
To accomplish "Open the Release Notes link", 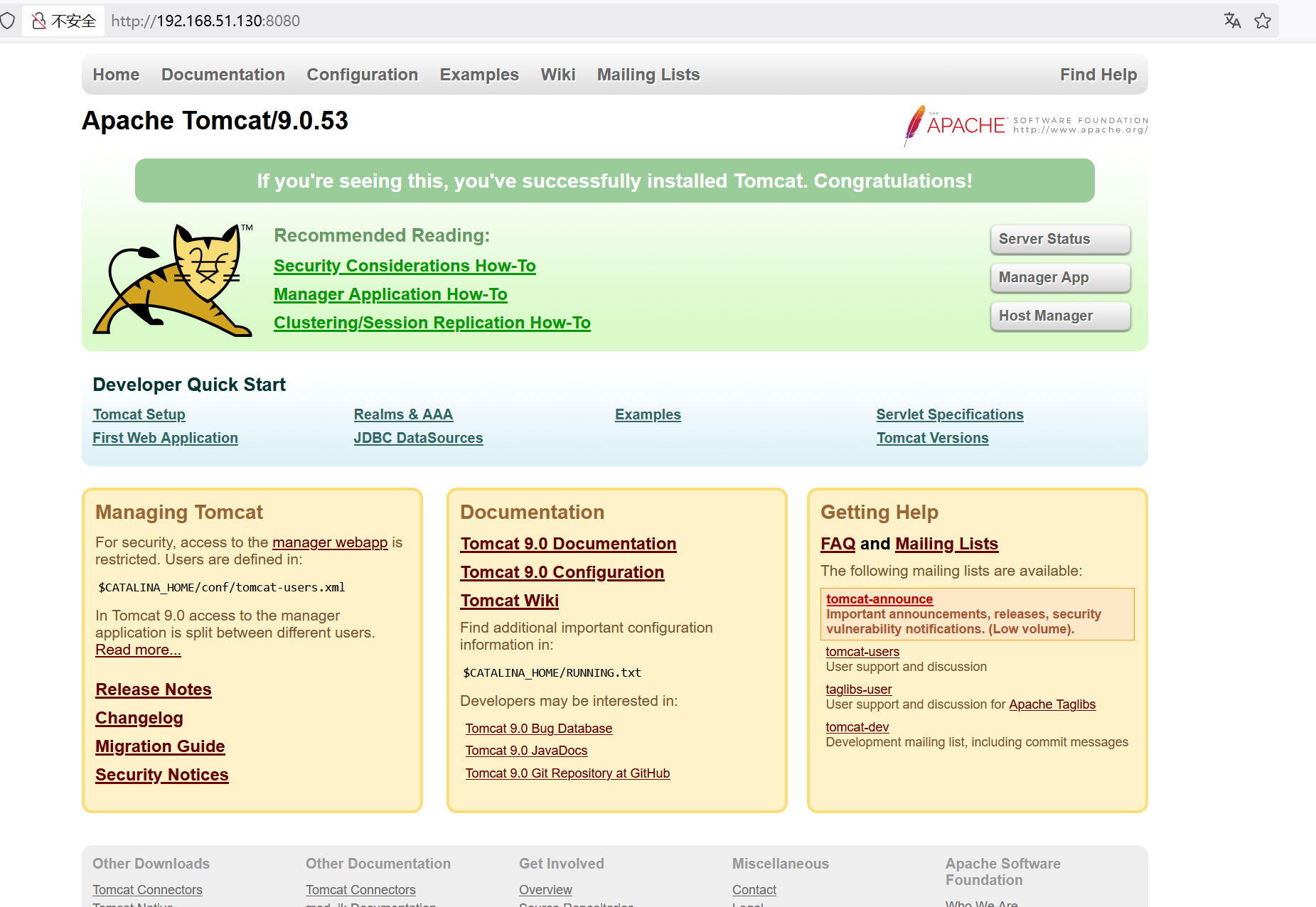I will click(154, 689).
